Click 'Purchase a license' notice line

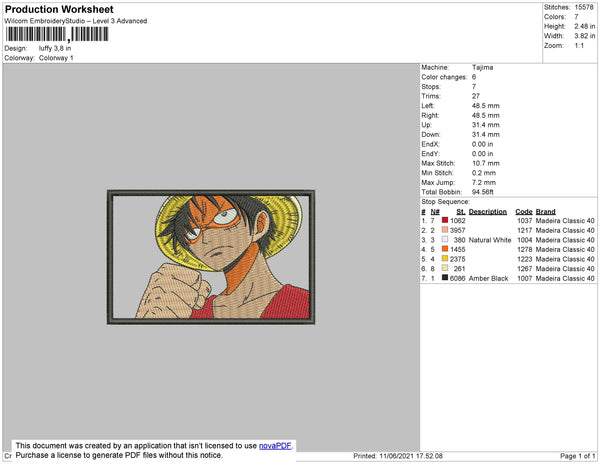pyautogui.click(x=119, y=455)
